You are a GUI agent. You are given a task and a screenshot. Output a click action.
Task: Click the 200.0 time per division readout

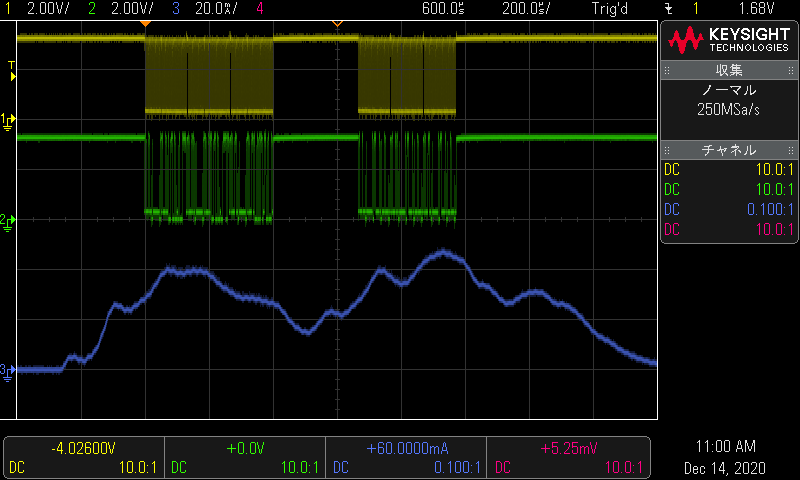526,8
